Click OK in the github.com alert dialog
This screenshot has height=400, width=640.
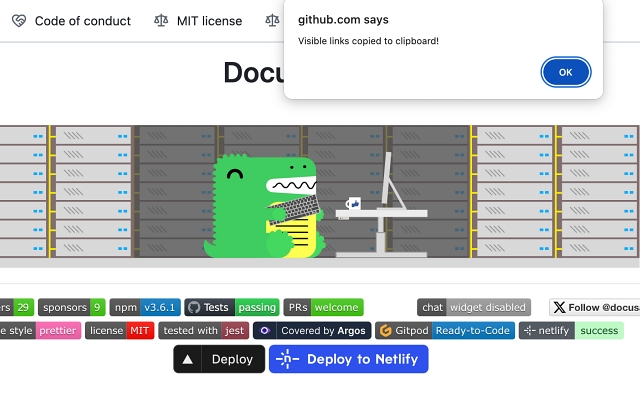[x=565, y=72]
